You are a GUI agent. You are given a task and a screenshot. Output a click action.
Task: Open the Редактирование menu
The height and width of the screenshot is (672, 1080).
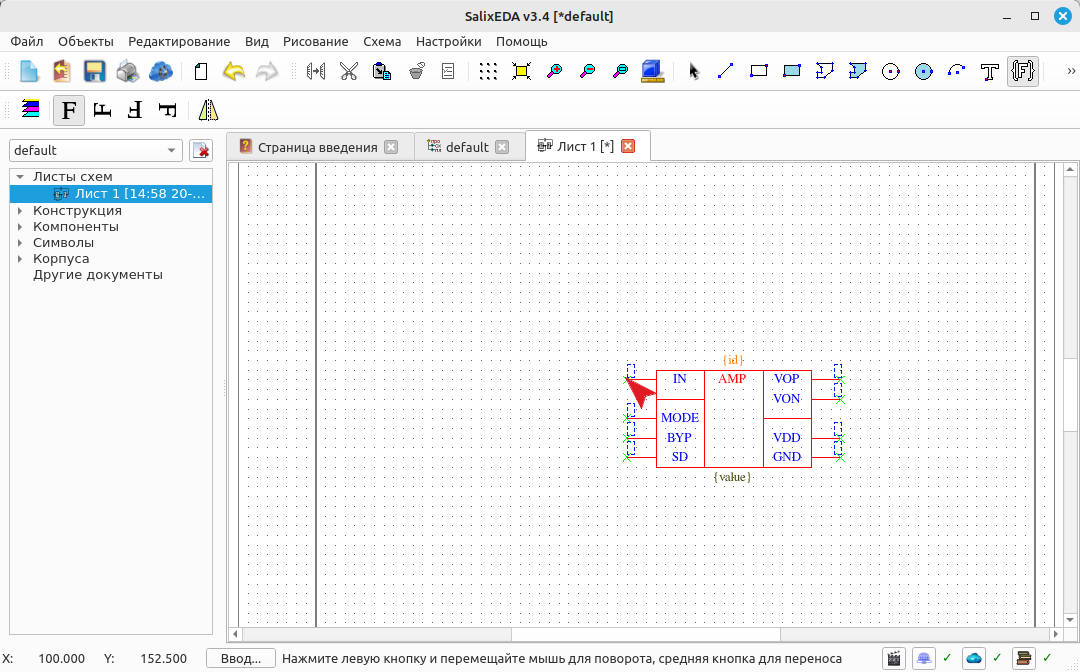pyautogui.click(x=179, y=41)
